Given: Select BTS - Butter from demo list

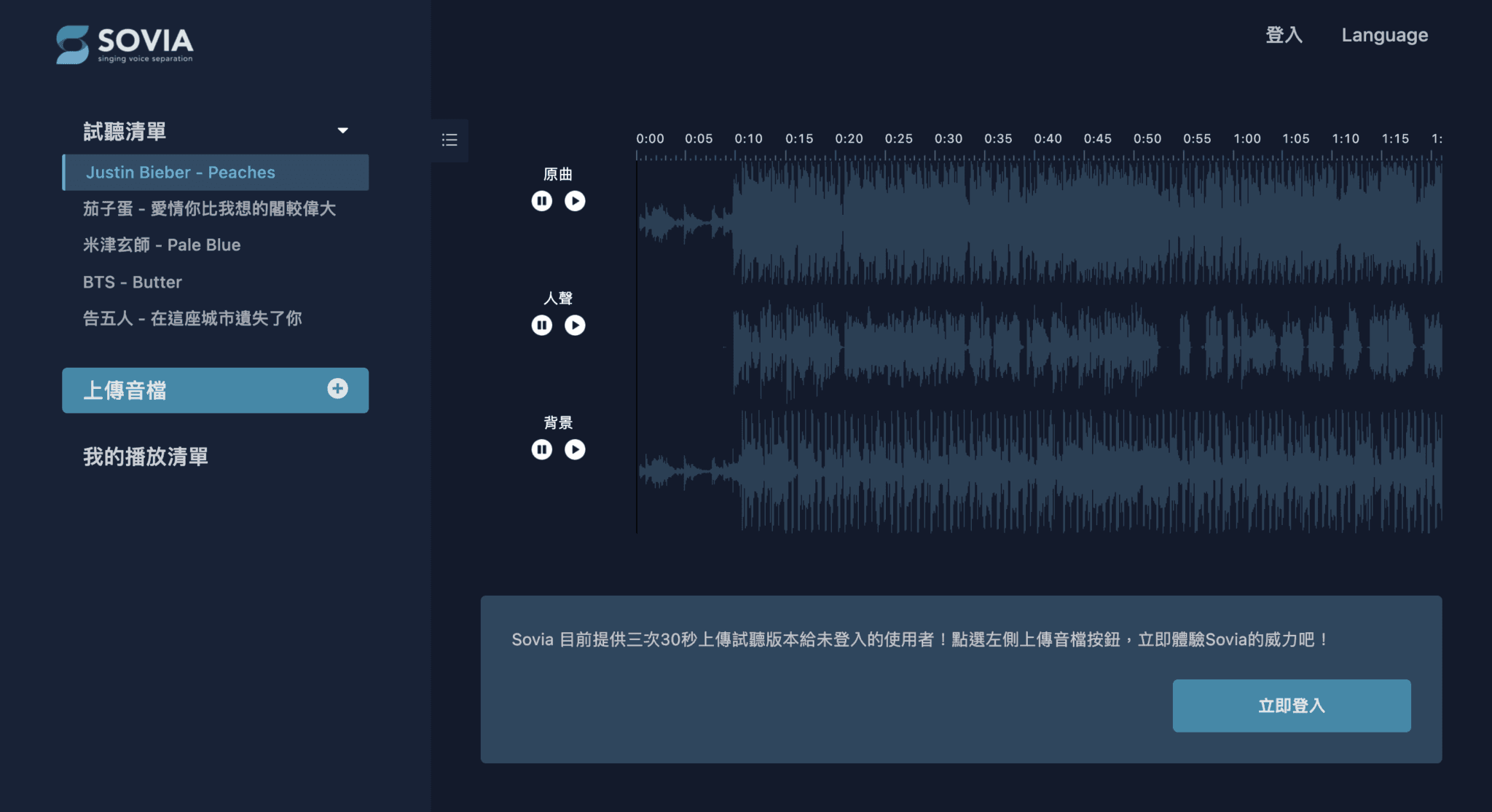Looking at the screenshot, I should (x=133, y=282).
